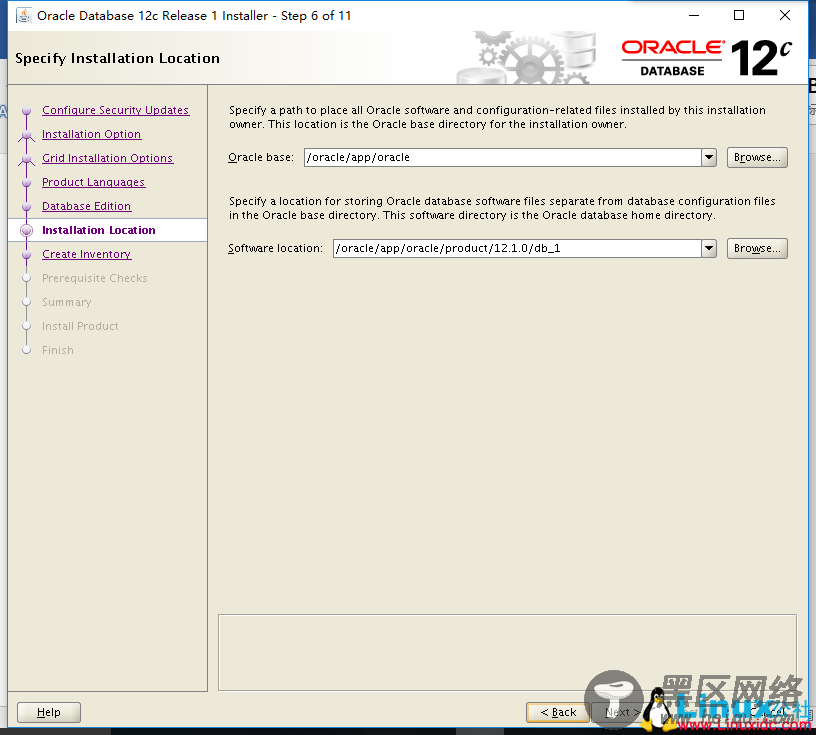Minimize the installer window
Screen dimensions: 816x735
click(x=694, y=16)
